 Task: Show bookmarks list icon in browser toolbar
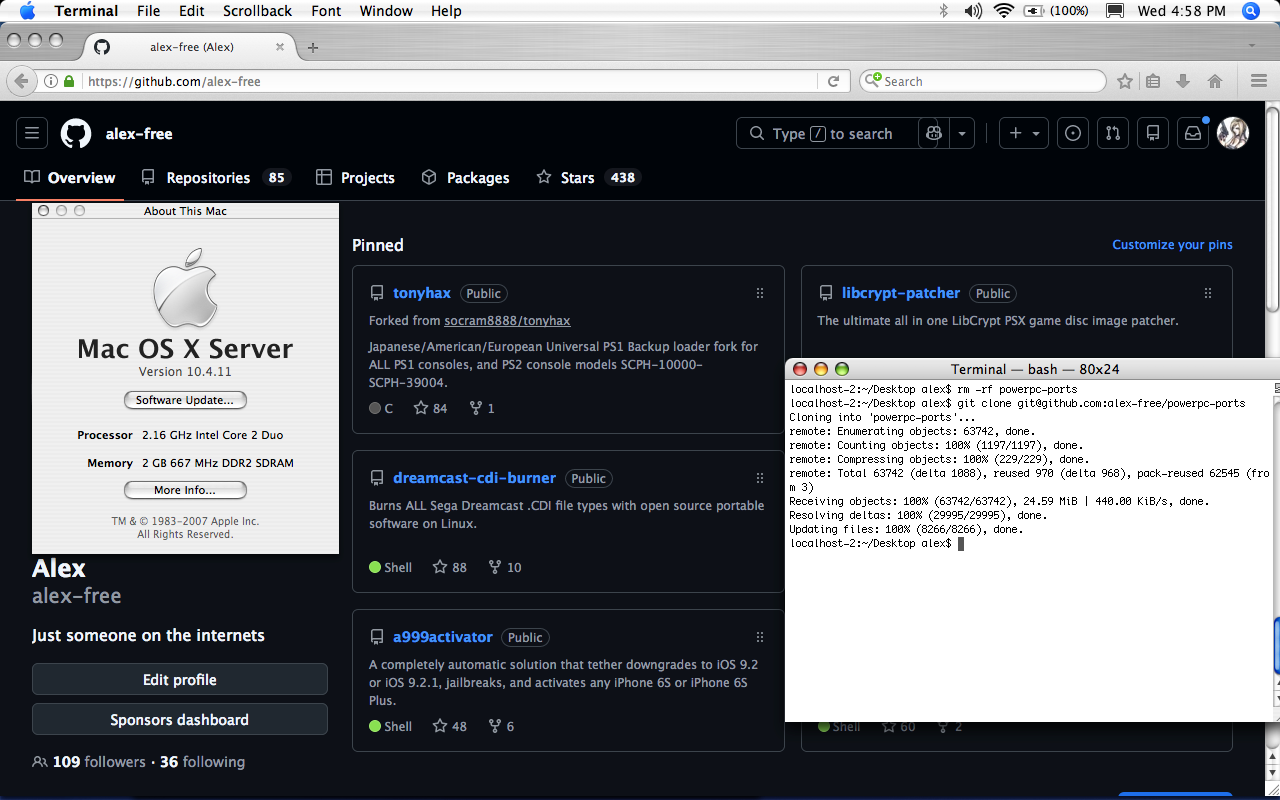(x=1153, y=81)
